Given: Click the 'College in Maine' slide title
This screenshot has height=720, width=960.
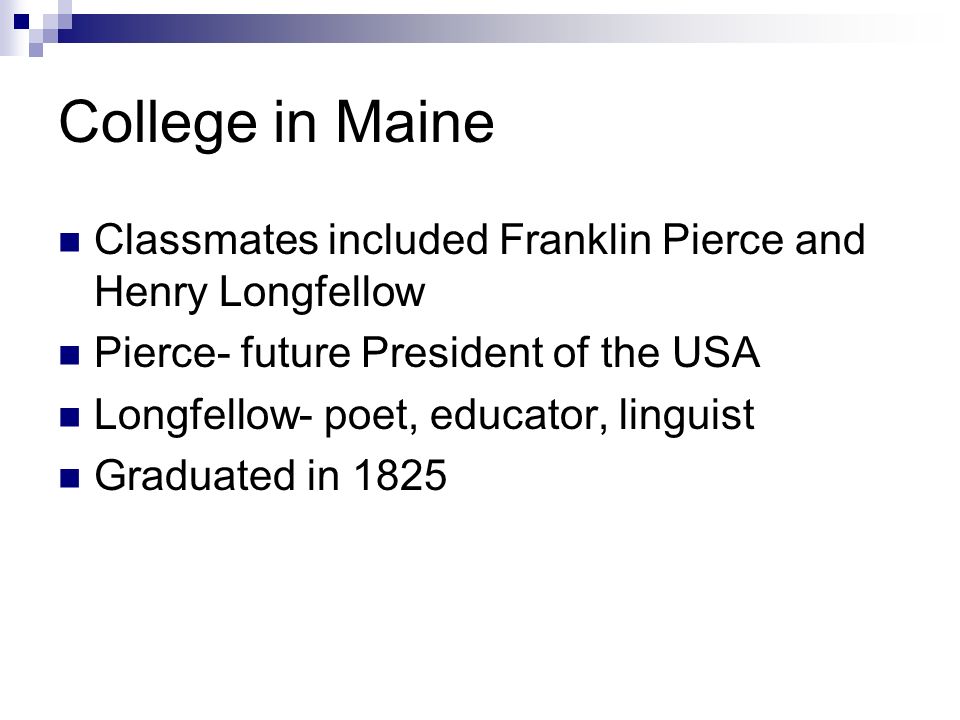Looking at the screenshot, I should [276, 124].
